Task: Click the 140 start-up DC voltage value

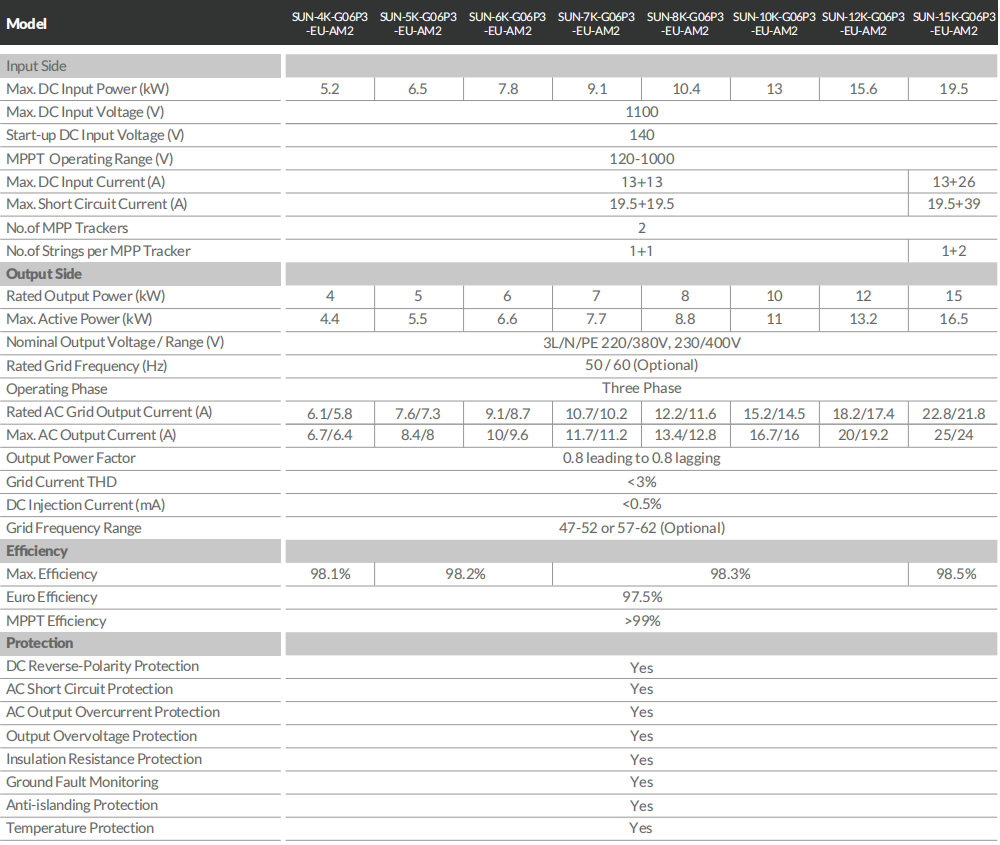Action: pyautogui.click(x=642, y=135)
